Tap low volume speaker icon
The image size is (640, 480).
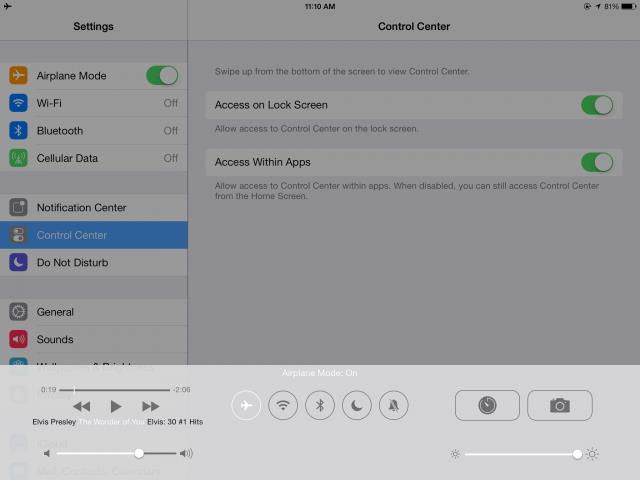47,453
